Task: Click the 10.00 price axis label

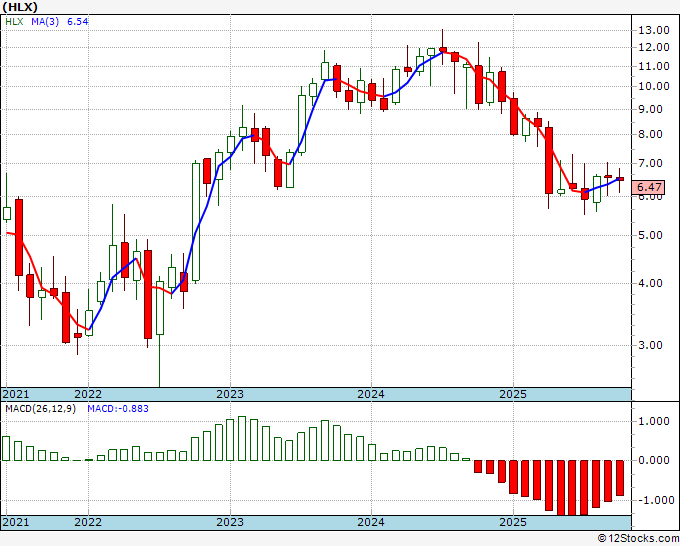Action: point(654,86)
